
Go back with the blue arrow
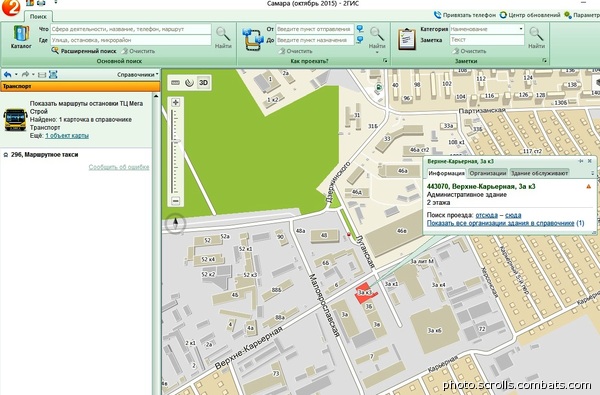pyautogui.click(x=7, y=74)
